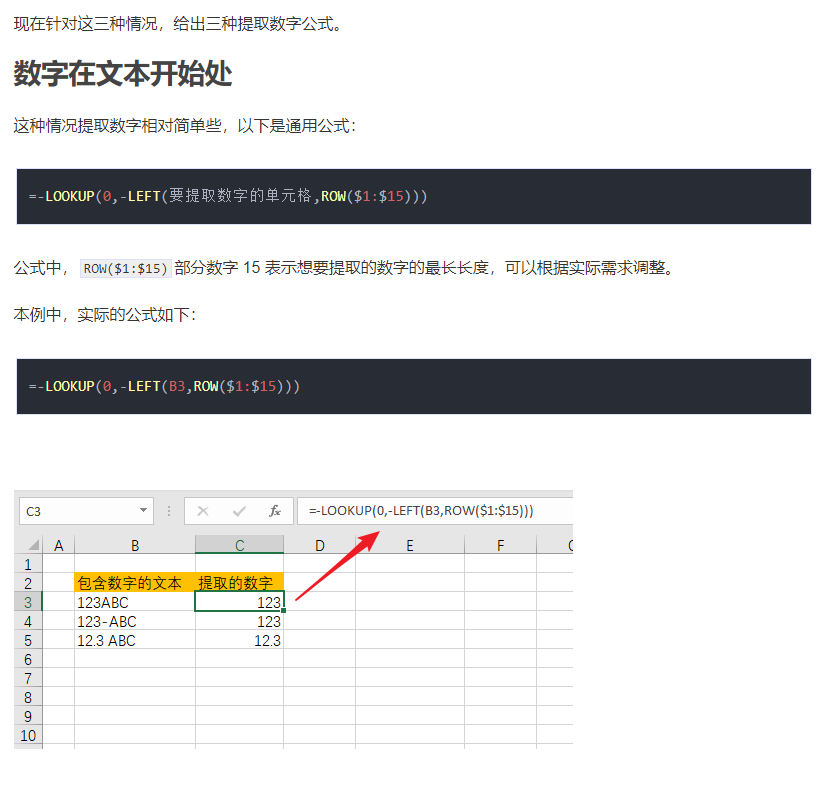Select column header C
829x788 pixels.
[x=239, y=545]
